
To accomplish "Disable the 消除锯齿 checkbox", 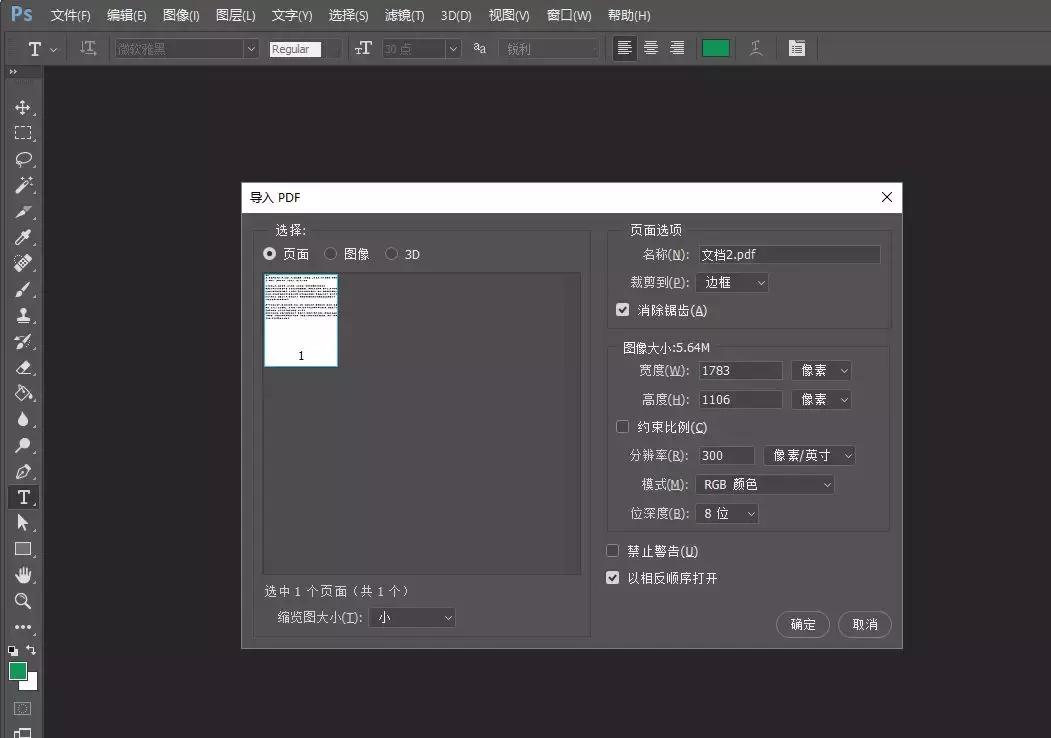I will 622,309.
